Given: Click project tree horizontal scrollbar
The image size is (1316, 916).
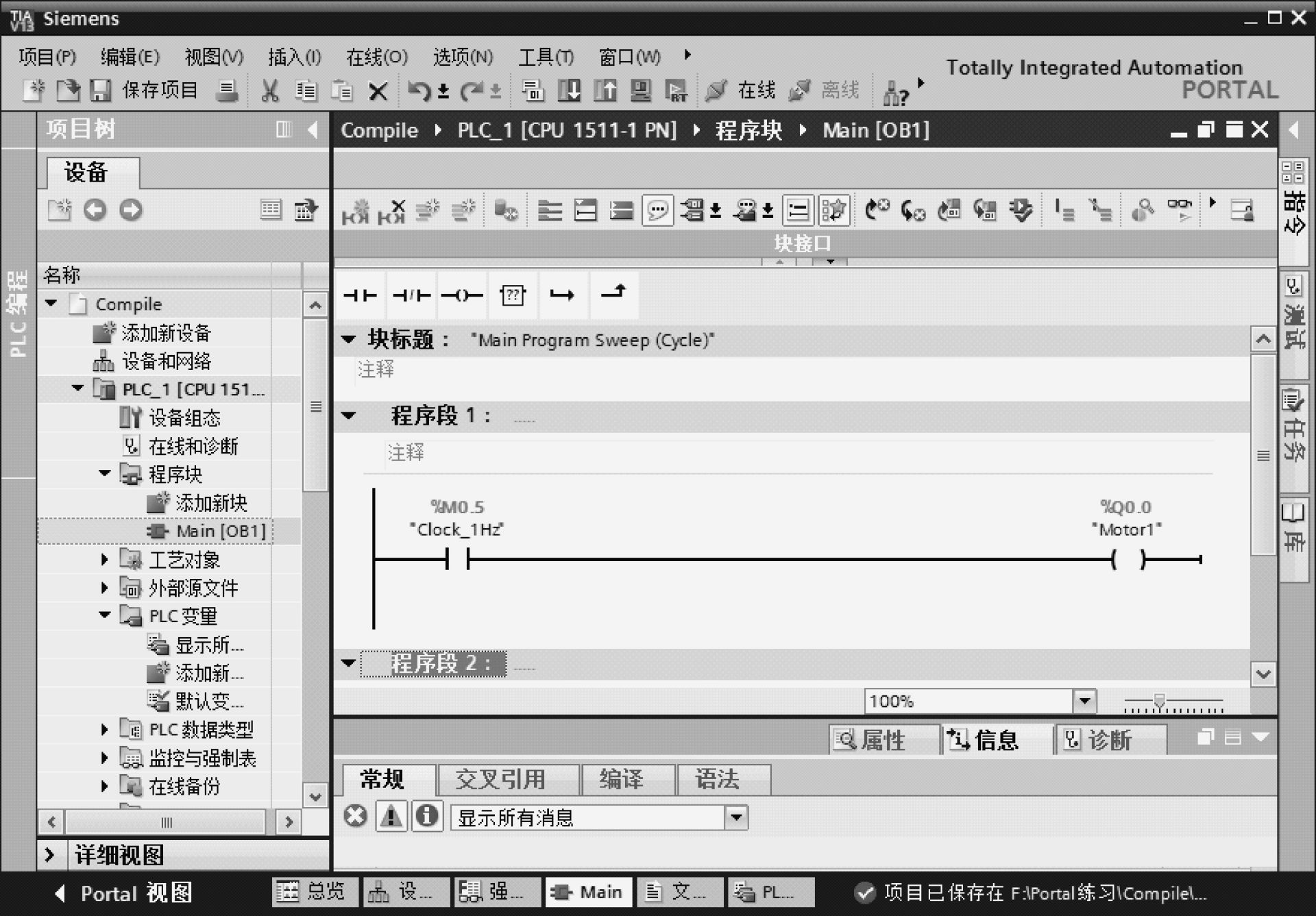Looking at the screenshot, I should pos(167,821).
